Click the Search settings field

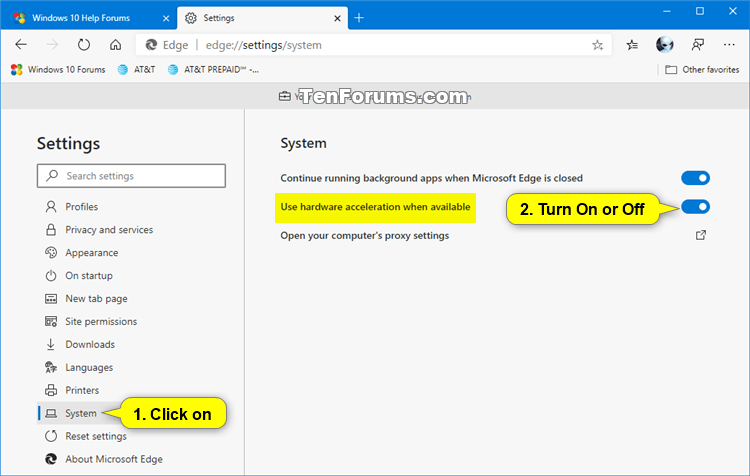(131, 176)
